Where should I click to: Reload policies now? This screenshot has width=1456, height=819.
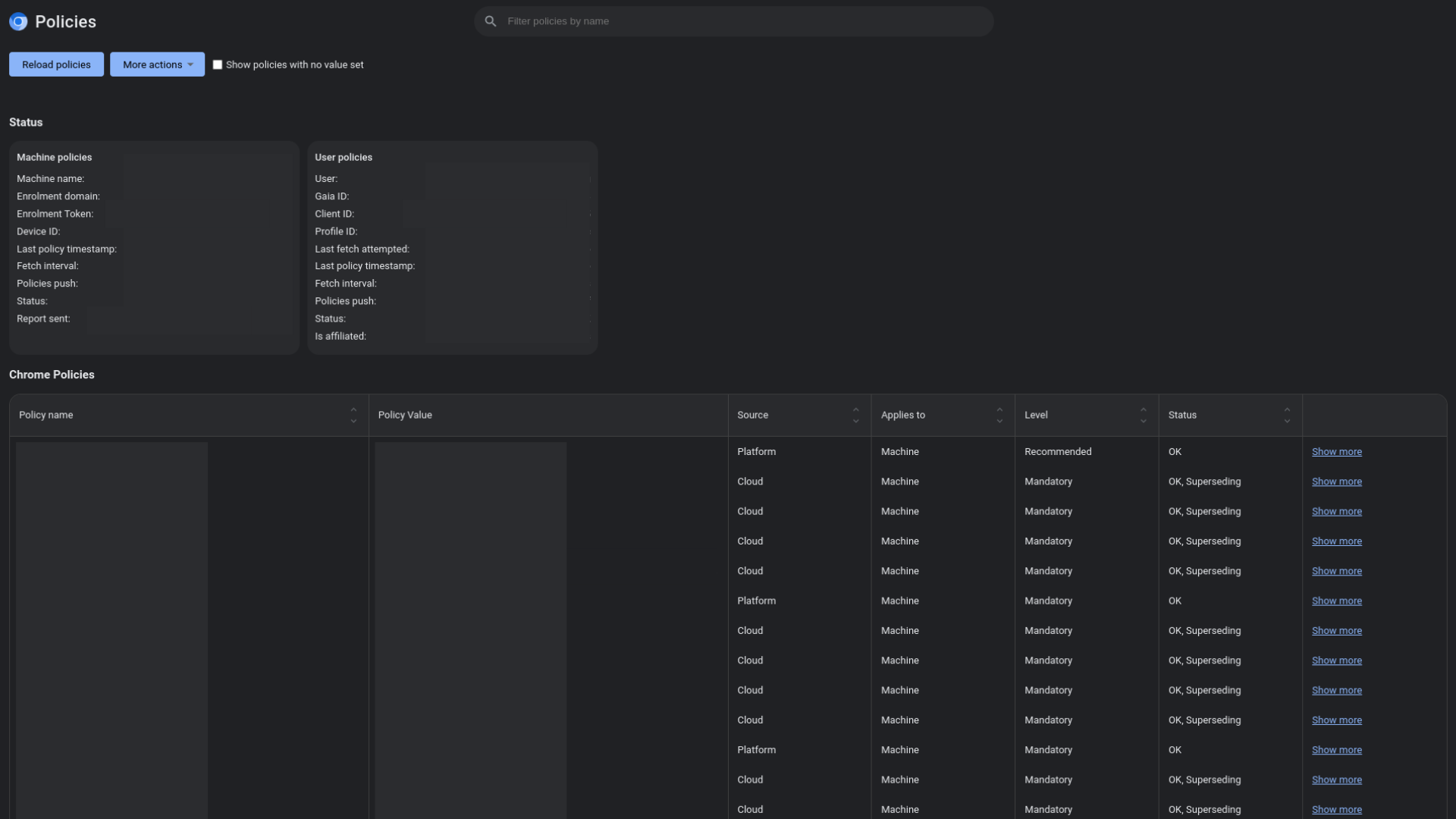click(56, 64)
